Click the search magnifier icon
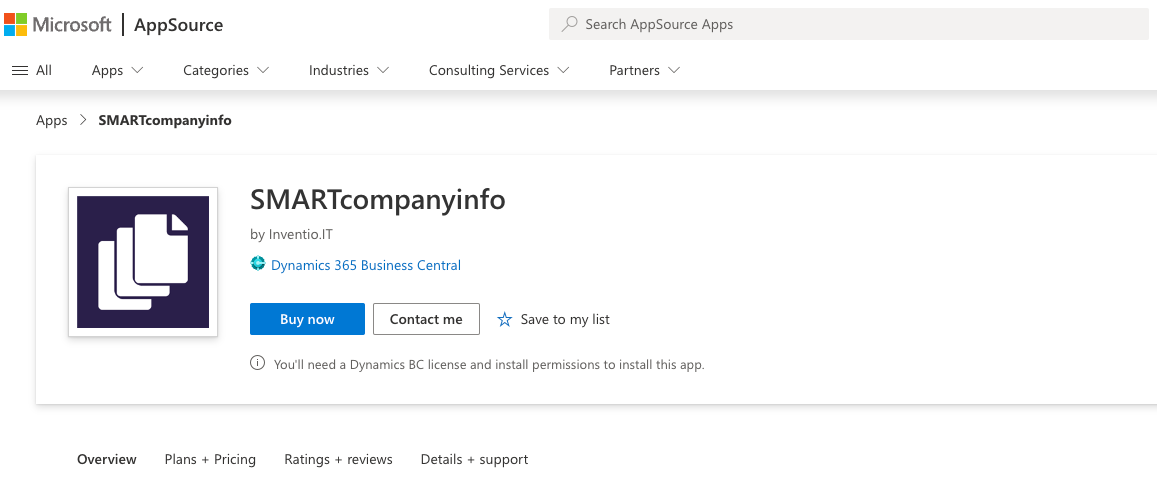This screenshot has width=1157, height=477. (570, 24)
